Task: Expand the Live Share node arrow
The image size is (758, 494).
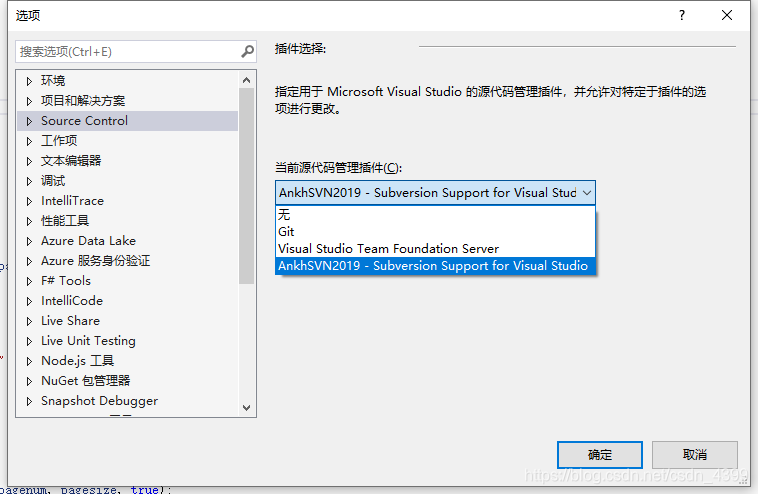Action: pyautogui.click(x=29, y=321)
